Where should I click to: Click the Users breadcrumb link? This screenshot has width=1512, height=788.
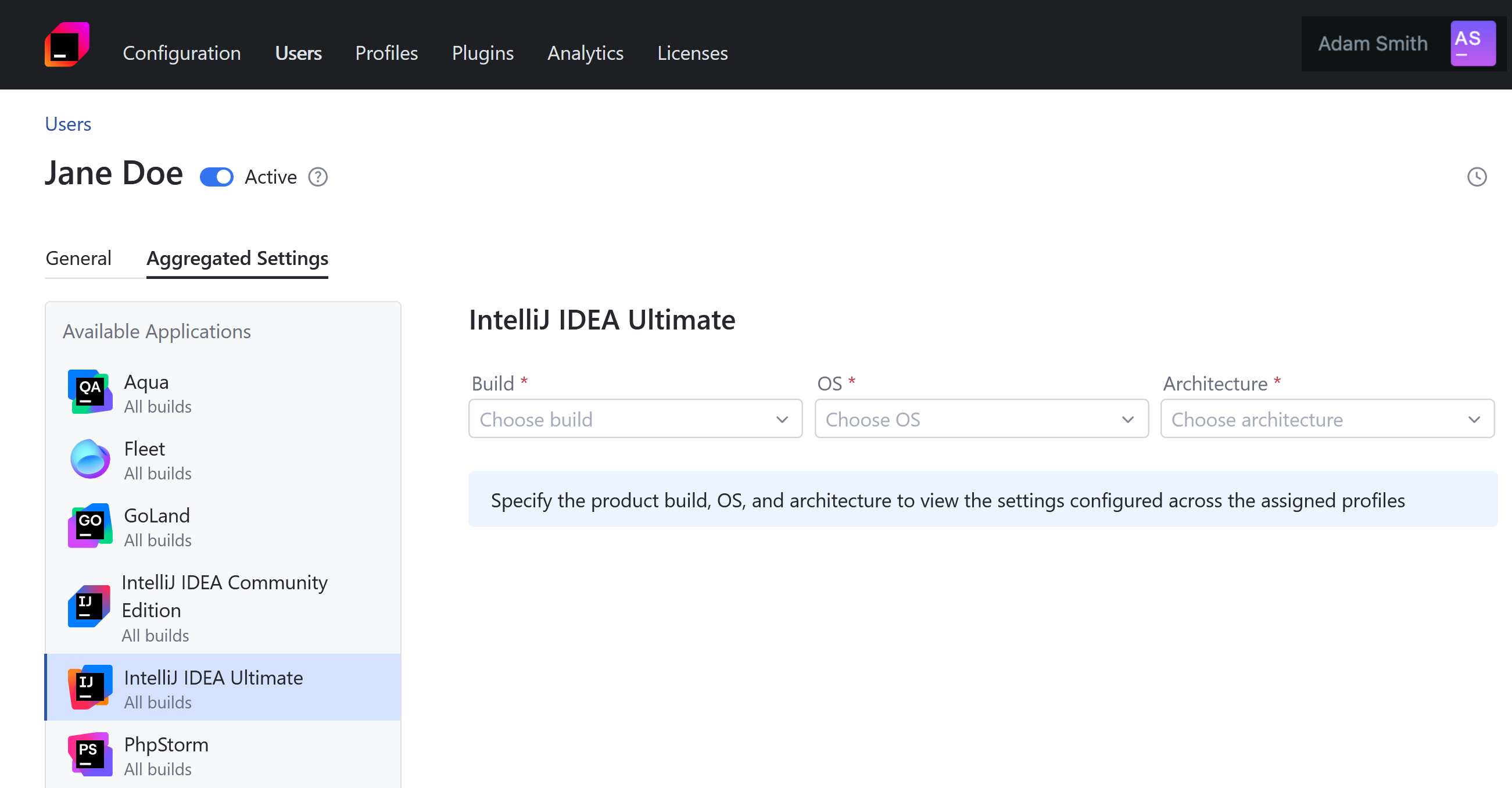pos(67,124)
